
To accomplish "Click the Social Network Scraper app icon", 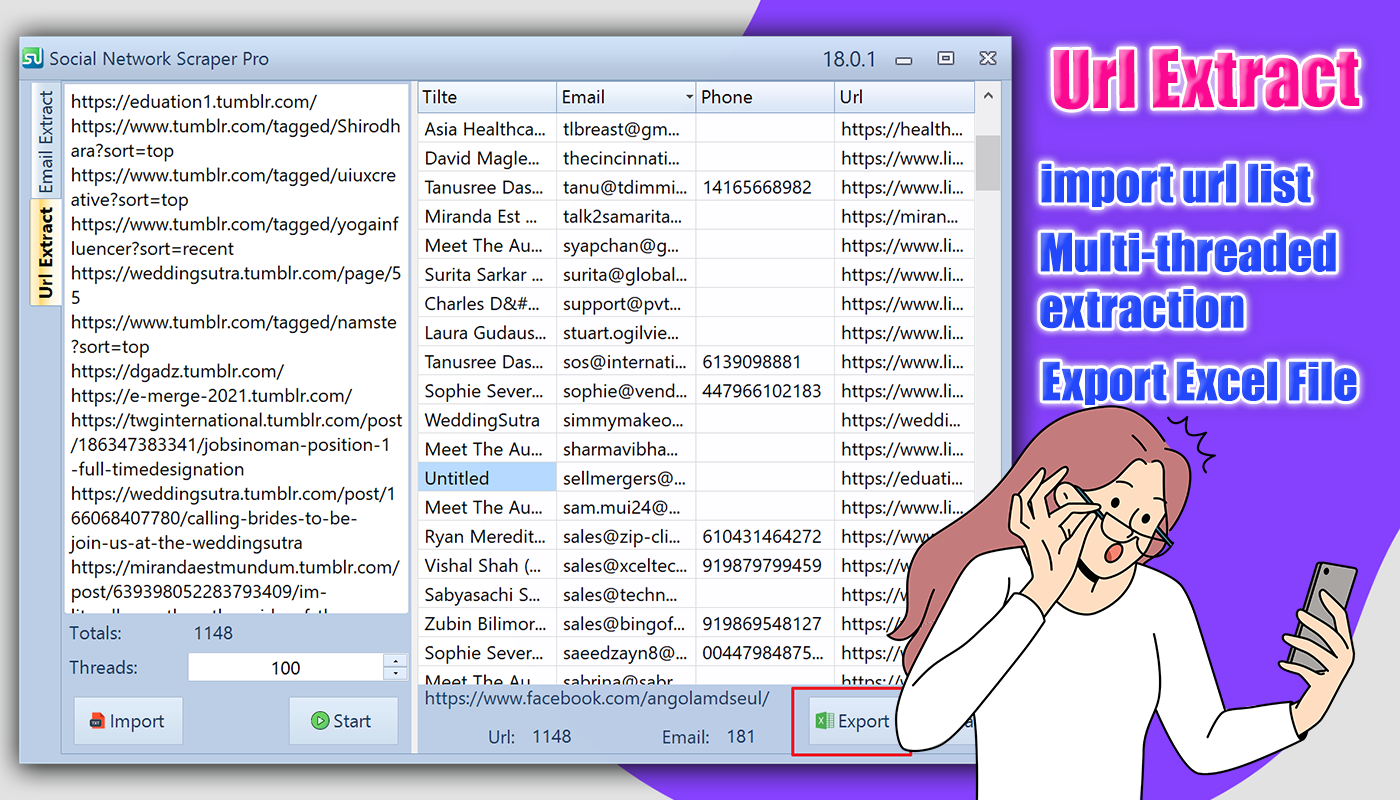I will click(x=33, y=58).
